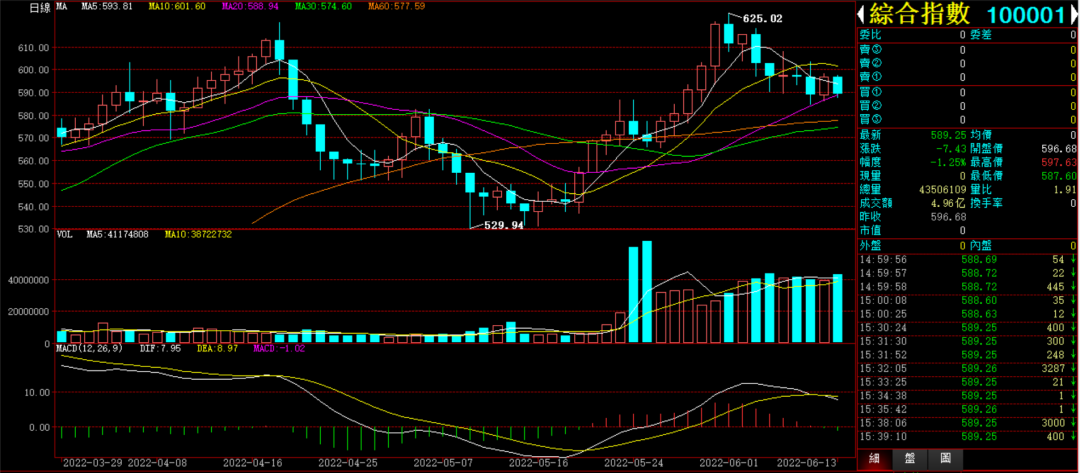Click the stock code 100001
The height and width of the screenshot is (473, 1080).
[1026, 14]
